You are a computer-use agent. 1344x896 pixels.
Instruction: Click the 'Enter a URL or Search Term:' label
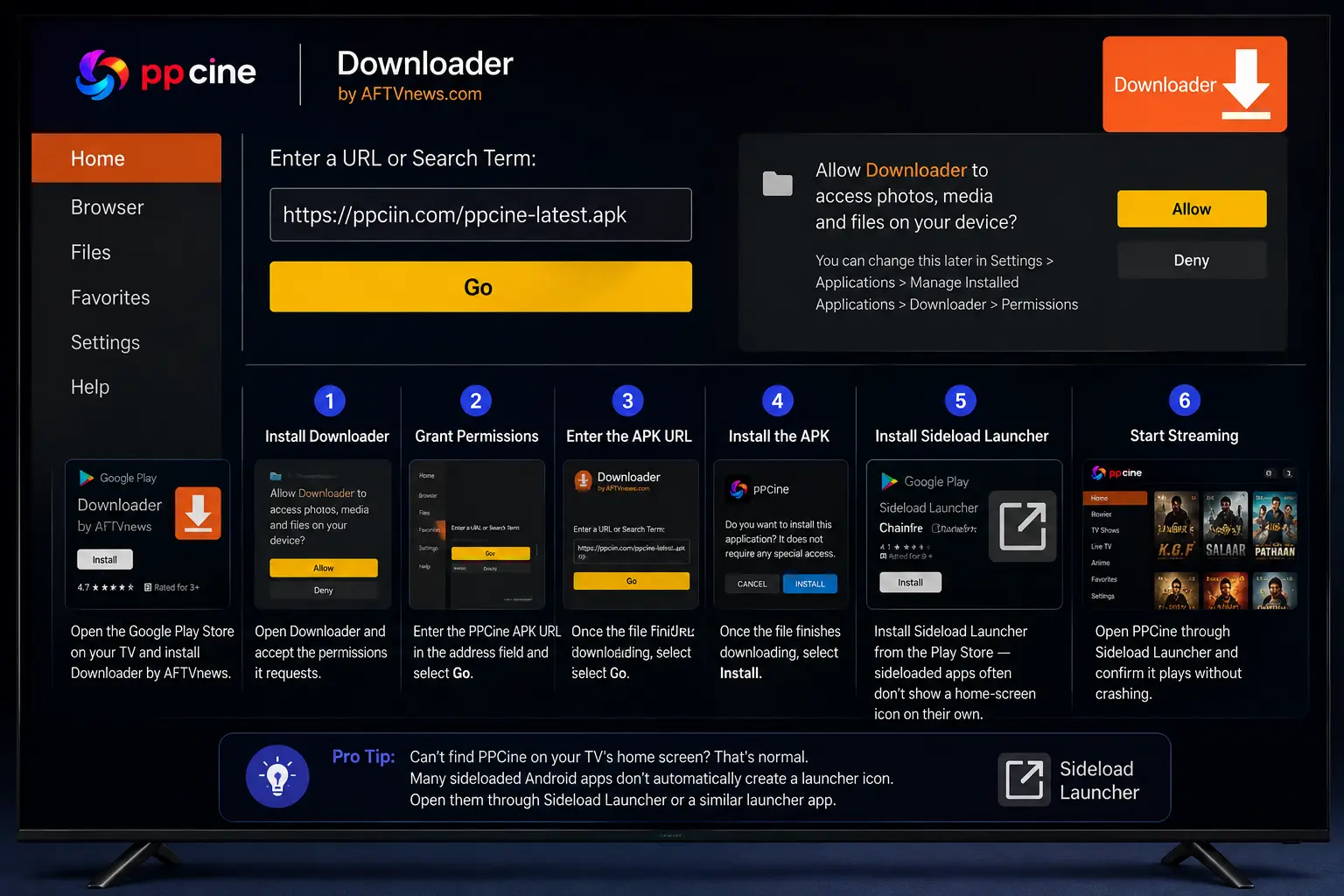coord(402,158)
